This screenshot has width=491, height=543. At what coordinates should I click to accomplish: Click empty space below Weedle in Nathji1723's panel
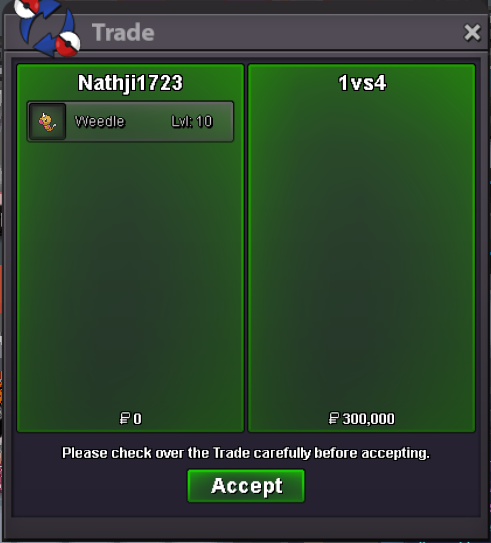coord(130,274)
